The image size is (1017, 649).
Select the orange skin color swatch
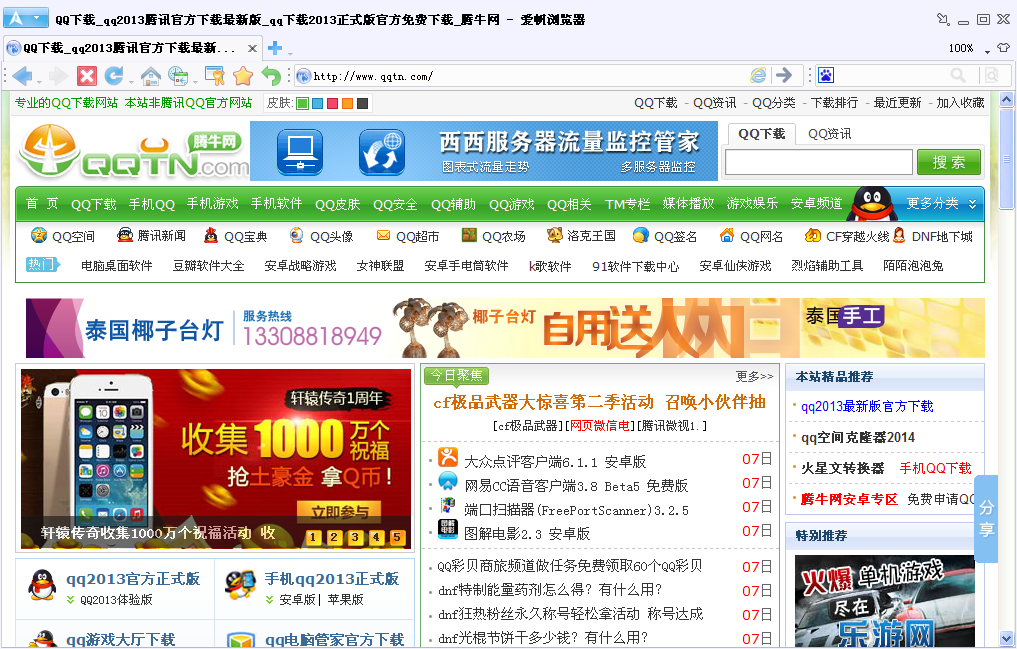click(347, 103)
